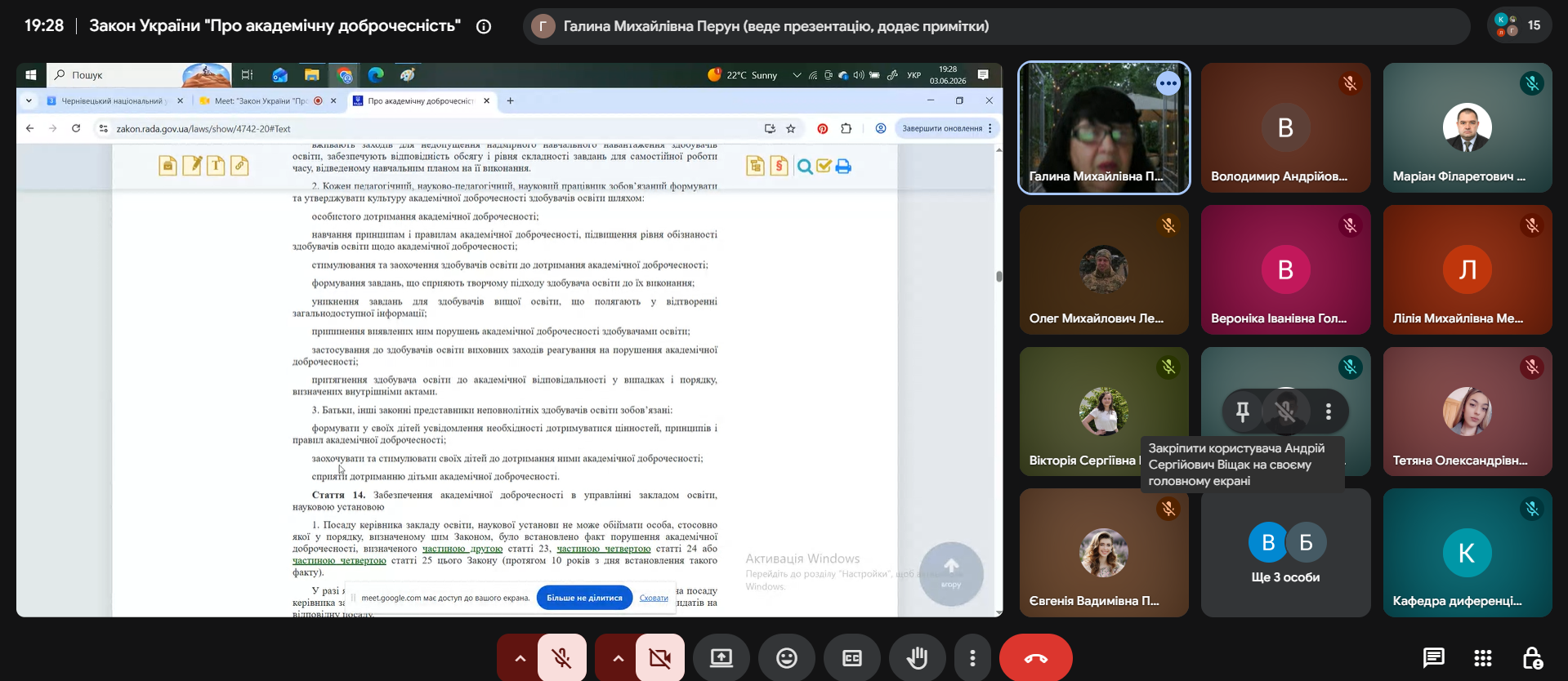Viewport: 1568px width, 681px height.
Task: Open File Explorer from the shared taskbar
Action: point(311,75)
